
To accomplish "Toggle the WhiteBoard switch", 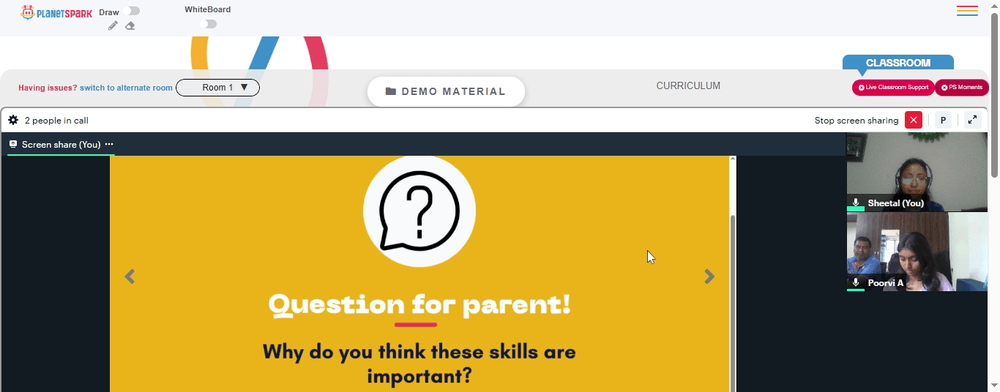I will [208, 24].
